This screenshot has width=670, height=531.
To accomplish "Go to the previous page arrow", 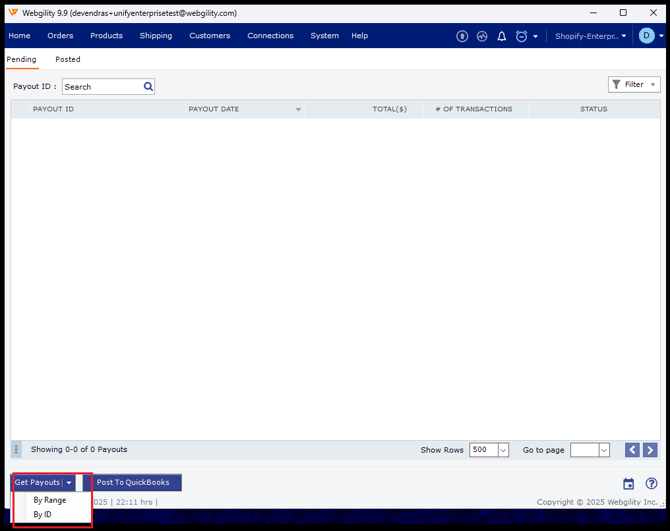I will pyautogui.click(x=632, y=450).
